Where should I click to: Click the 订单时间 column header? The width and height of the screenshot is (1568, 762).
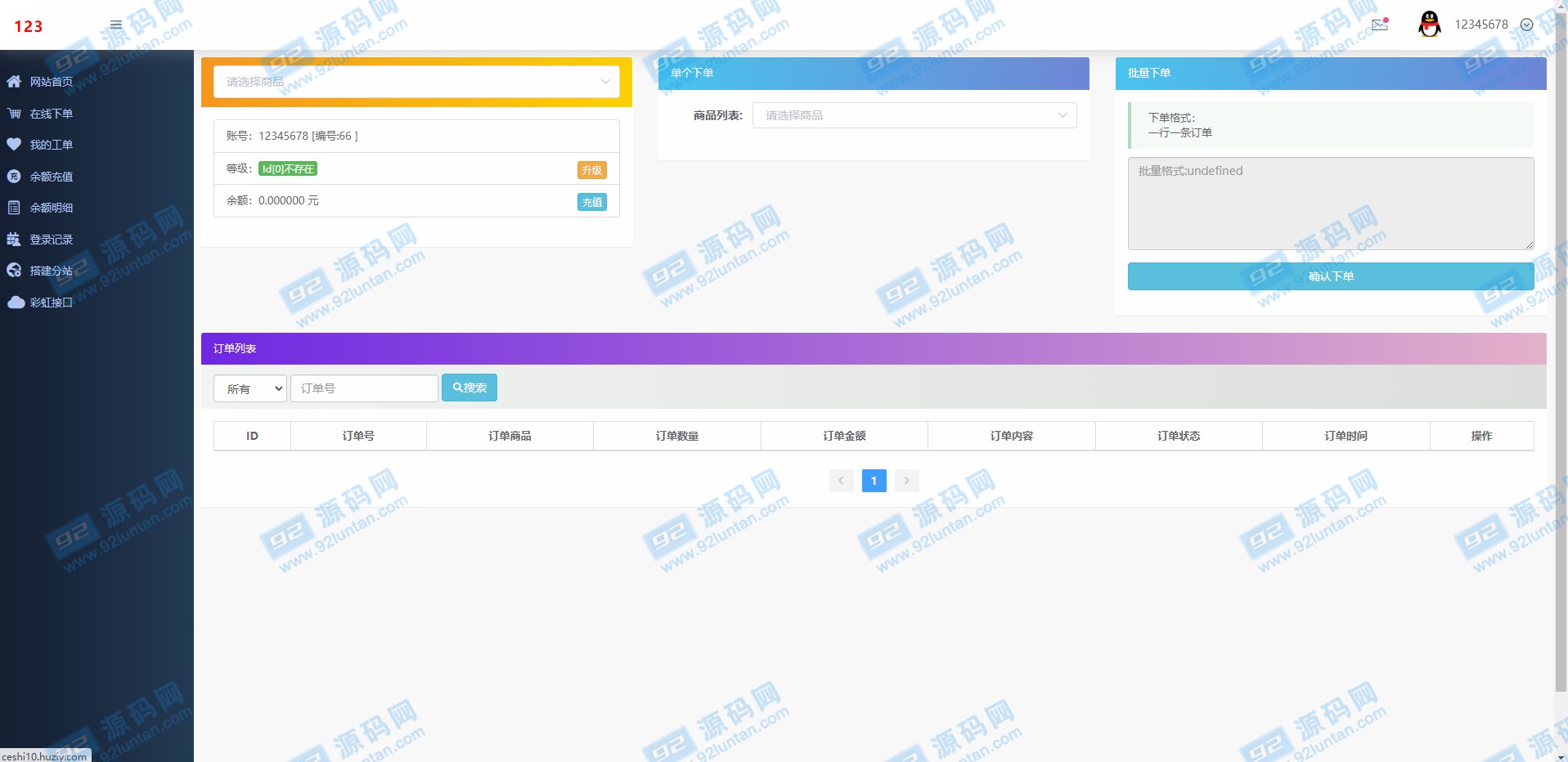(x=1346, y=436)
